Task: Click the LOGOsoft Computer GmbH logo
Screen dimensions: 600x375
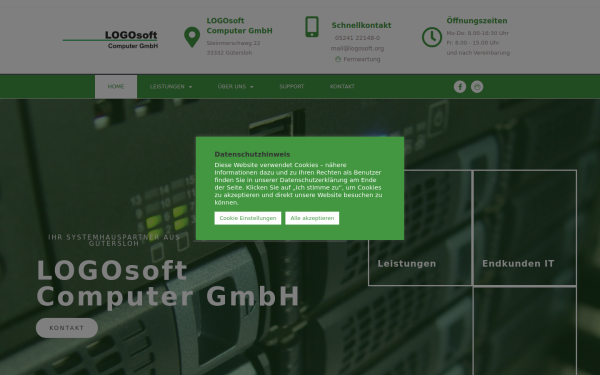Action: pos(111,40)
